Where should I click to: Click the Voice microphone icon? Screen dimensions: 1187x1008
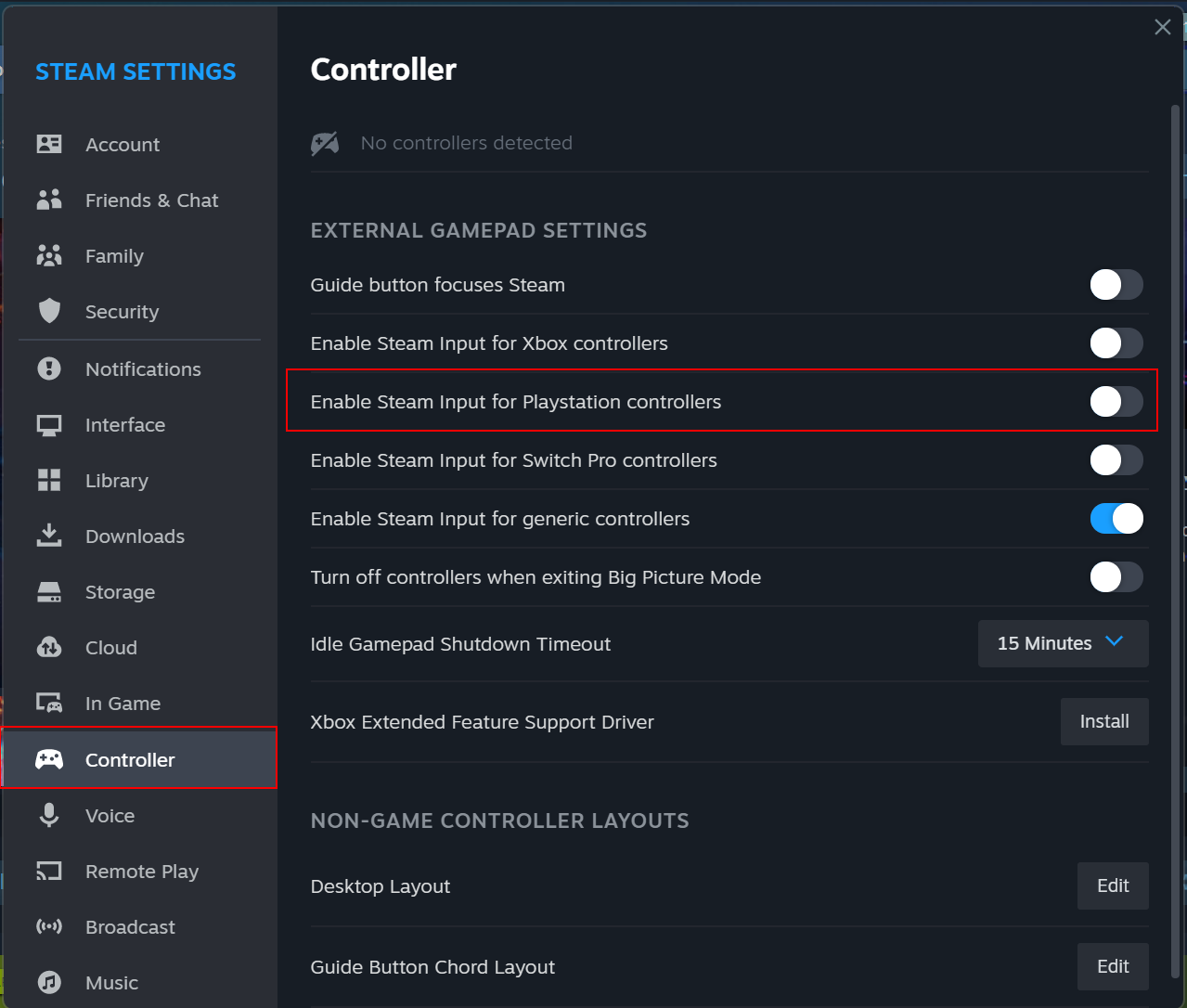(49, 815)
